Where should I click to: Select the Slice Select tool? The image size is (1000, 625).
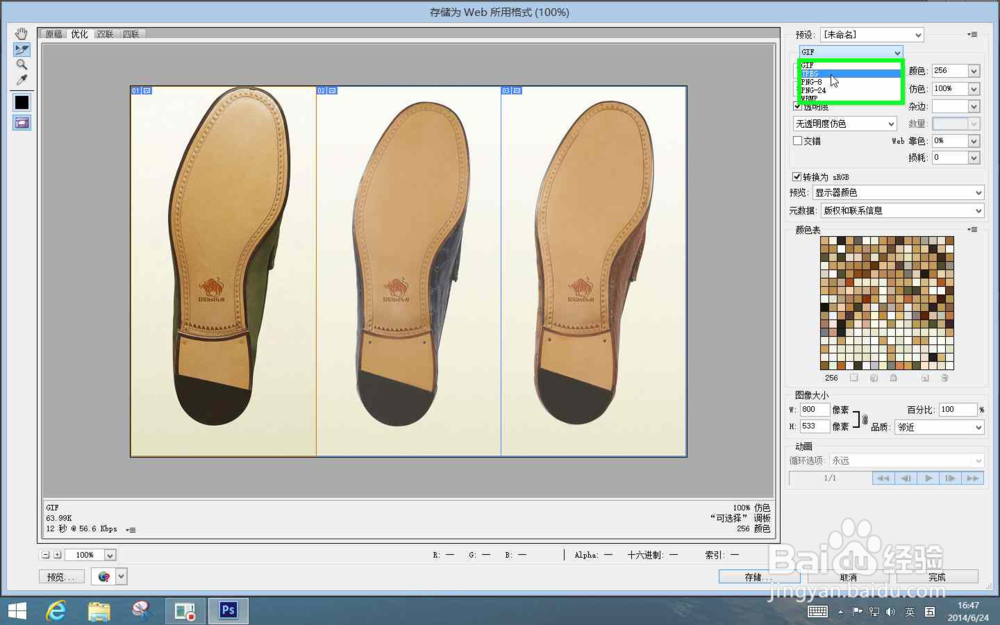(x=22, y=49)
